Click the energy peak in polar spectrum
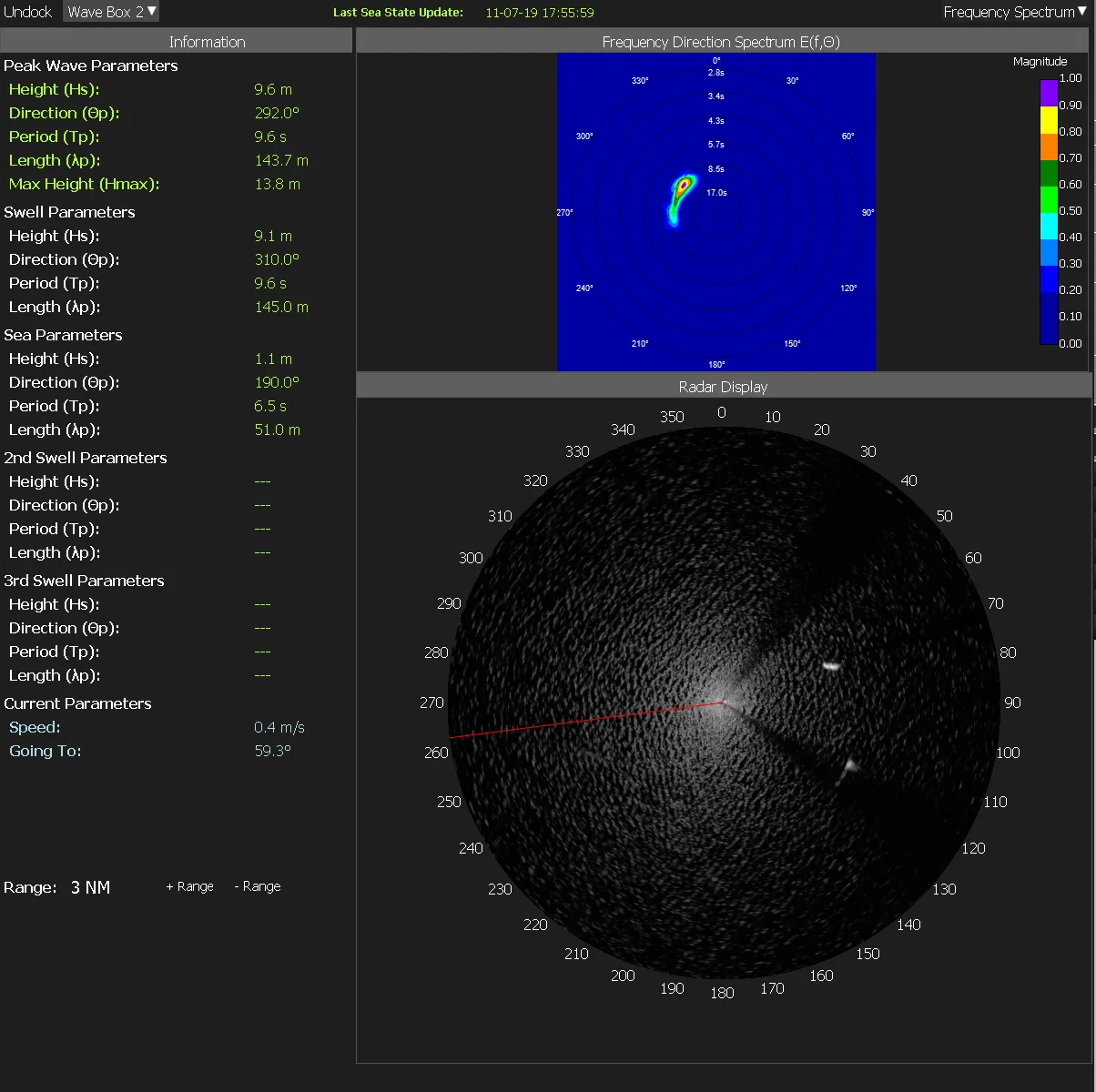Viewport: 1096px width, 1092px height. [683, 187]
